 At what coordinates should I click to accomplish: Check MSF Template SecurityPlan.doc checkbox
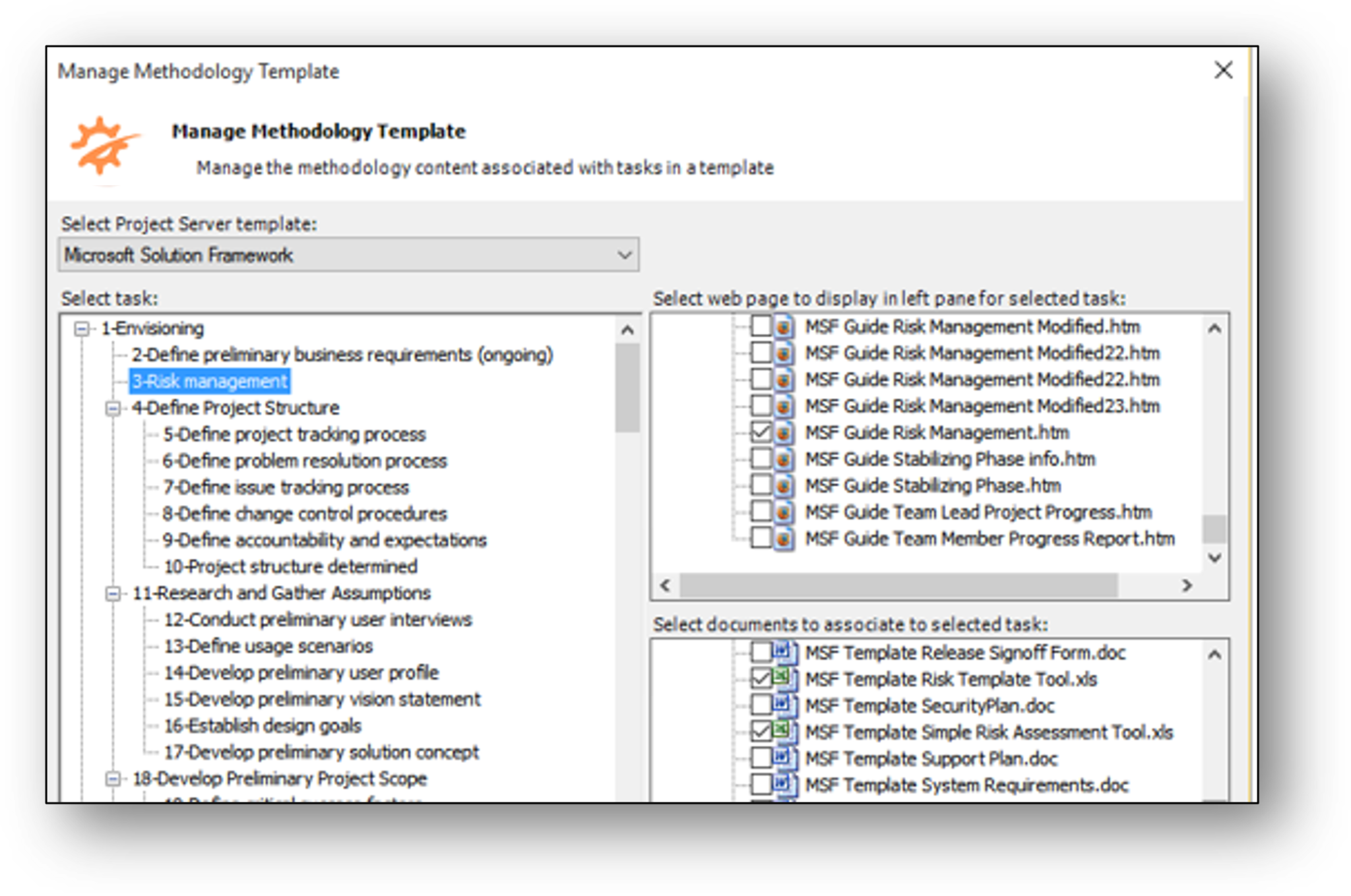[761, 705]
